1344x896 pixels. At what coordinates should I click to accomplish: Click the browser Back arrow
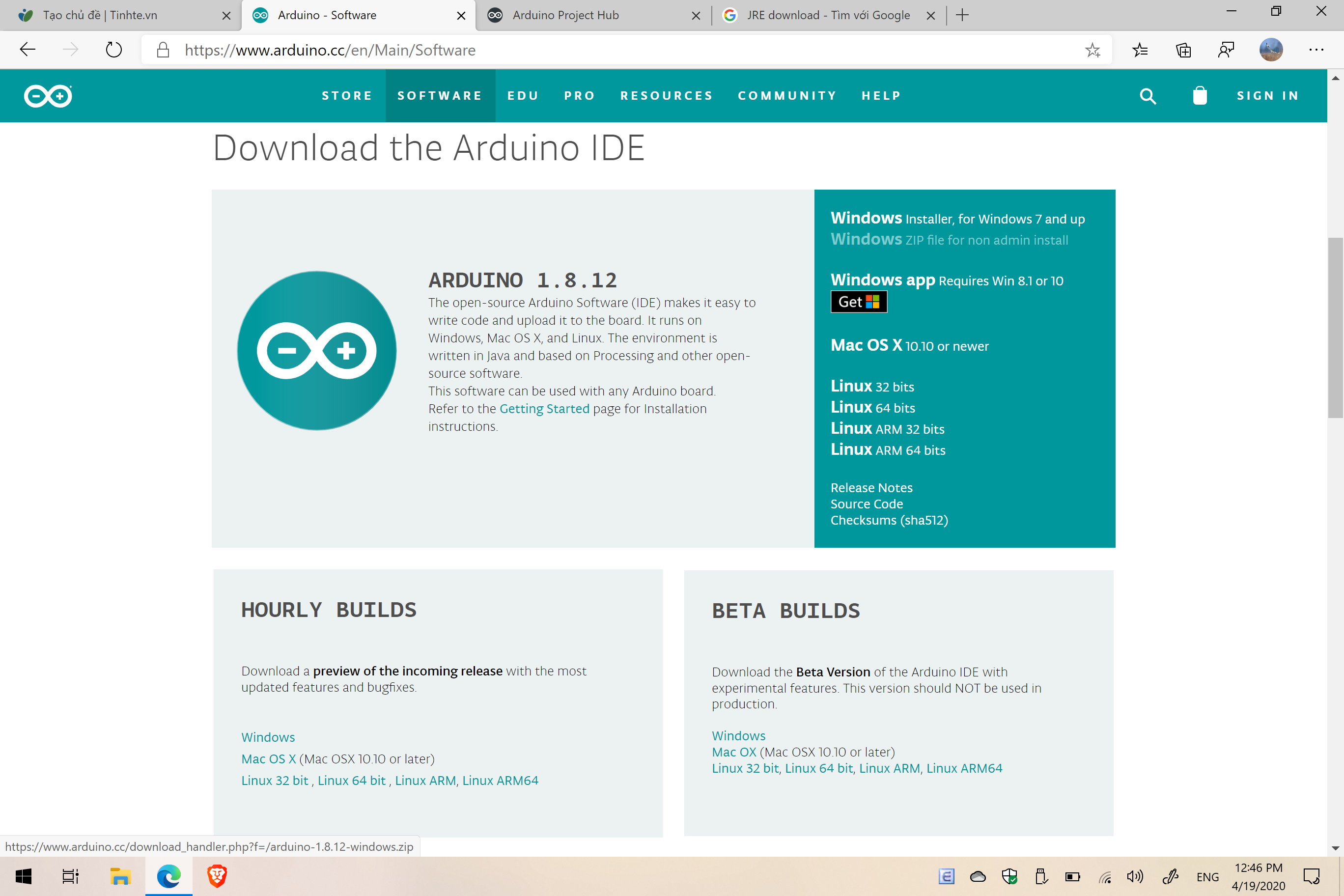tap(28, 50)
